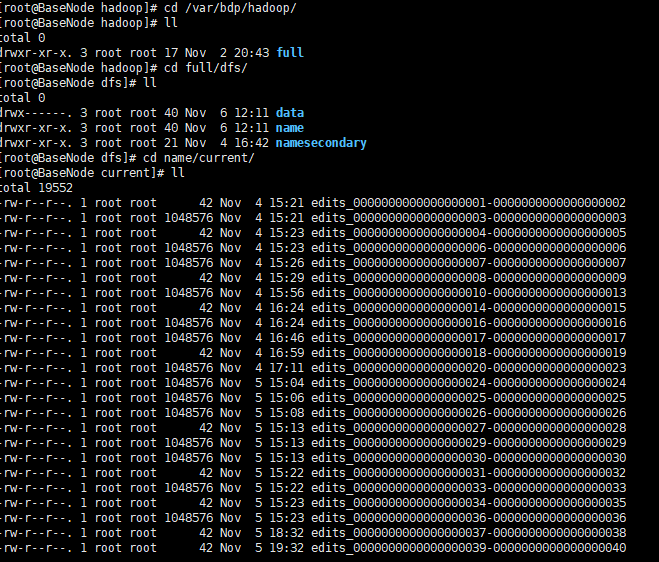Click the 15:04 timestamp

(x=287, y=383)
